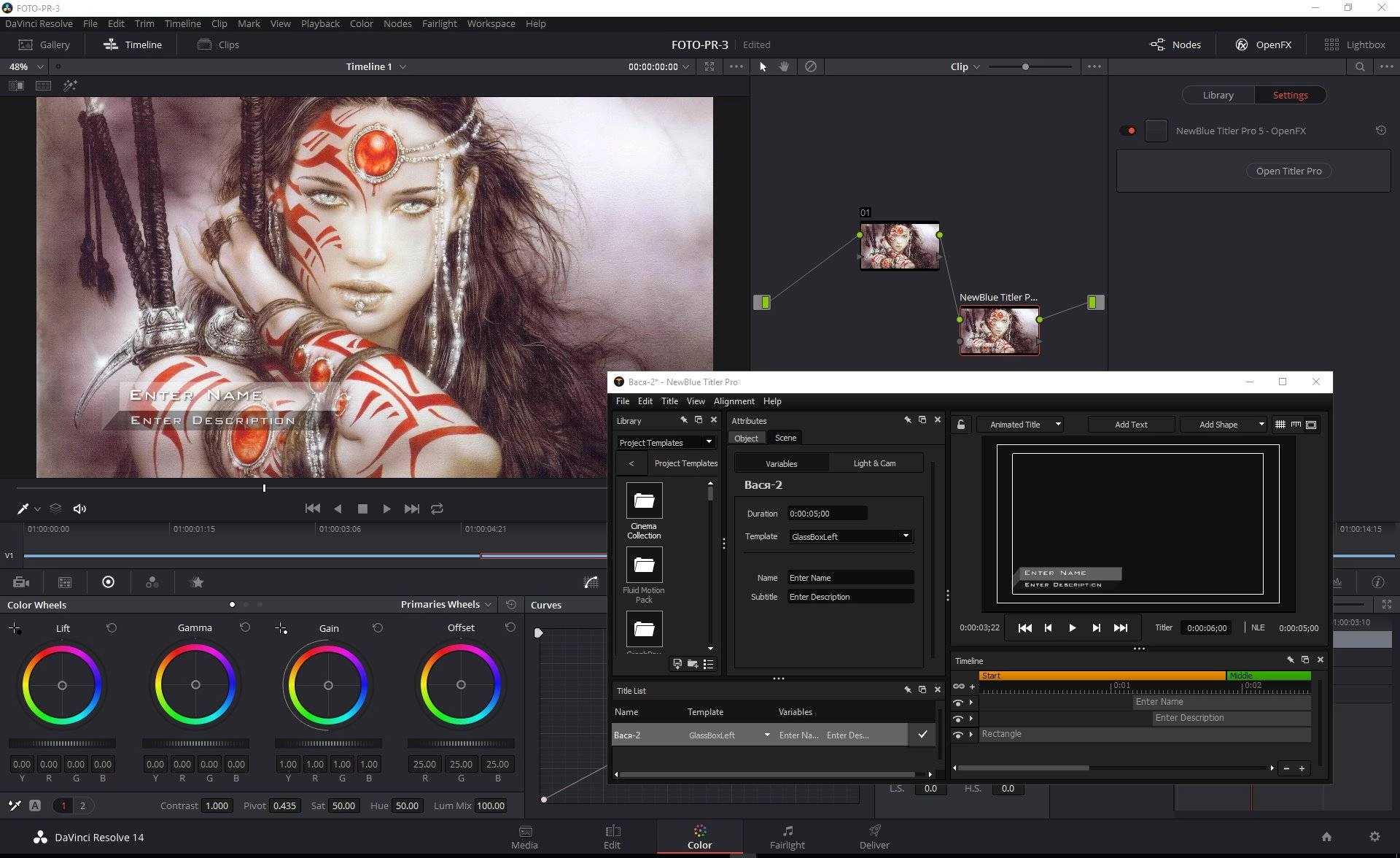Viewport: 1400px width, 858px height.
Task: Toggle the Вася-2 title checkmark
Action: coord(922,735)
